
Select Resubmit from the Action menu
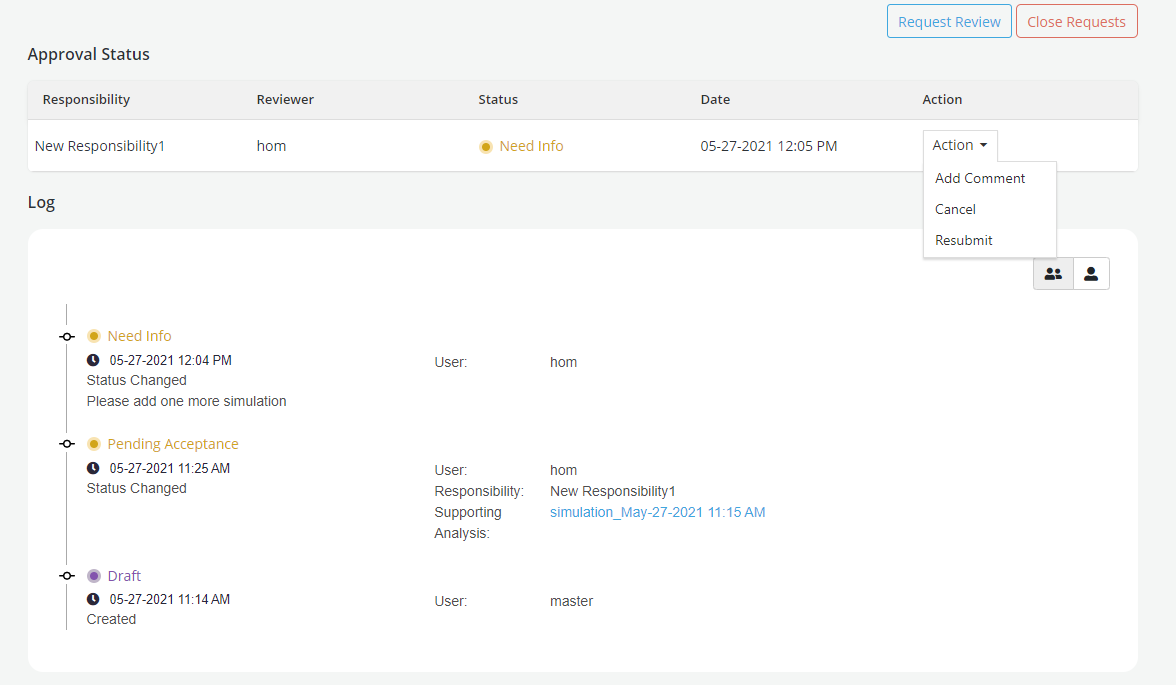tap(963, 240)
